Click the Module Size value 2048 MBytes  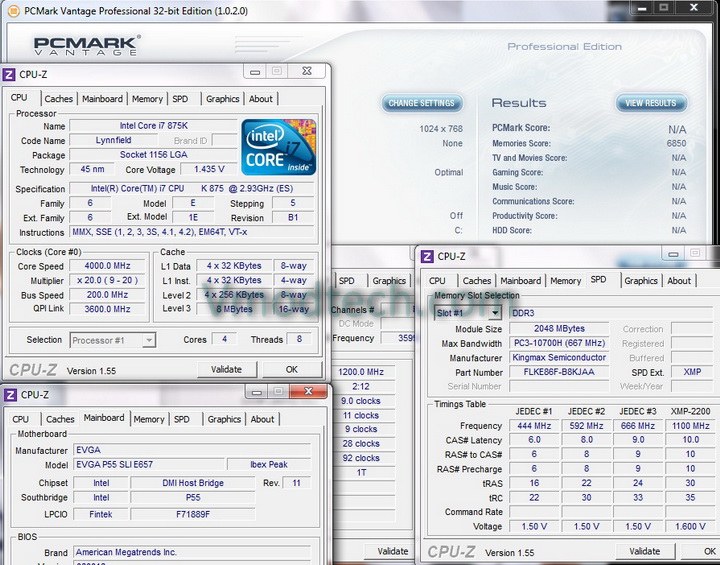pyautogui.click(x=559, y=329)
